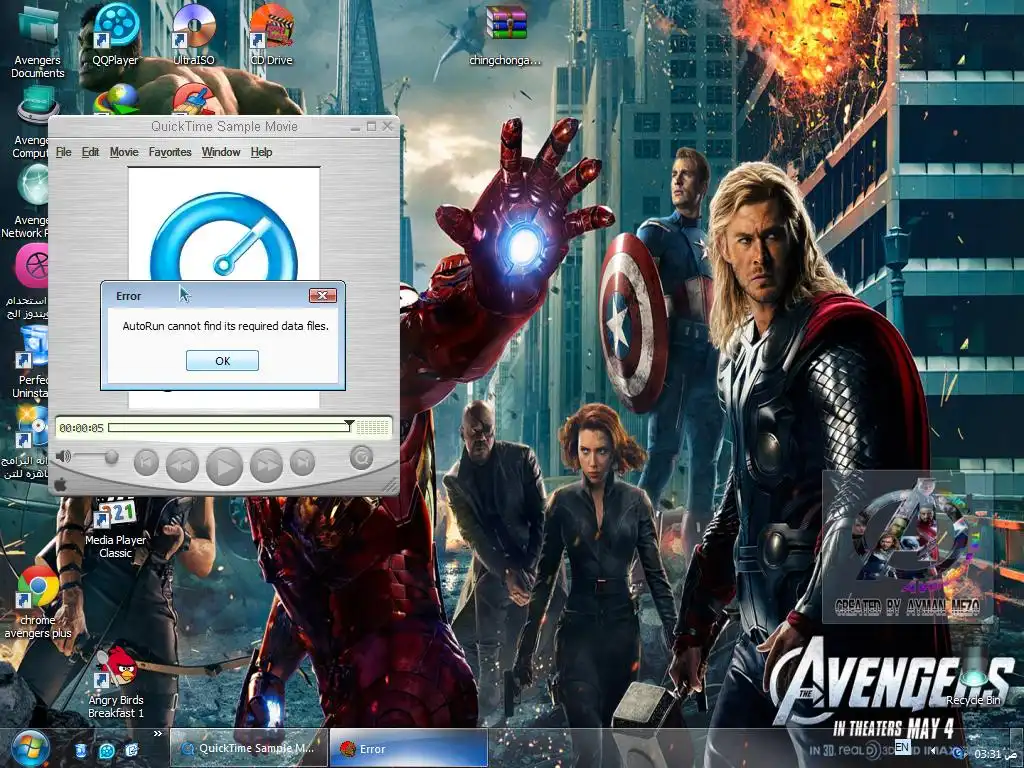
Task: Select the Avengers Network desktop icon
Action: [26, 202]
